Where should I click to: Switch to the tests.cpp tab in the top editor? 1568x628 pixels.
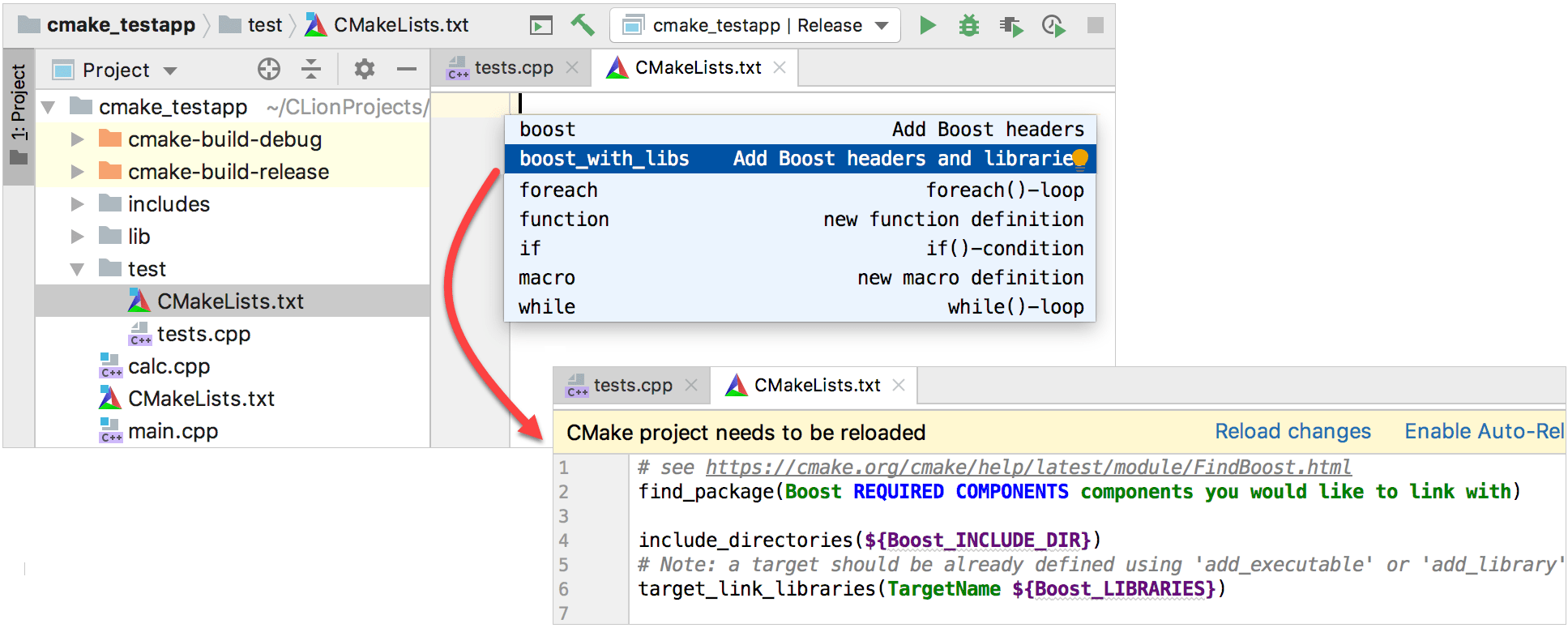tap(512, 68)
